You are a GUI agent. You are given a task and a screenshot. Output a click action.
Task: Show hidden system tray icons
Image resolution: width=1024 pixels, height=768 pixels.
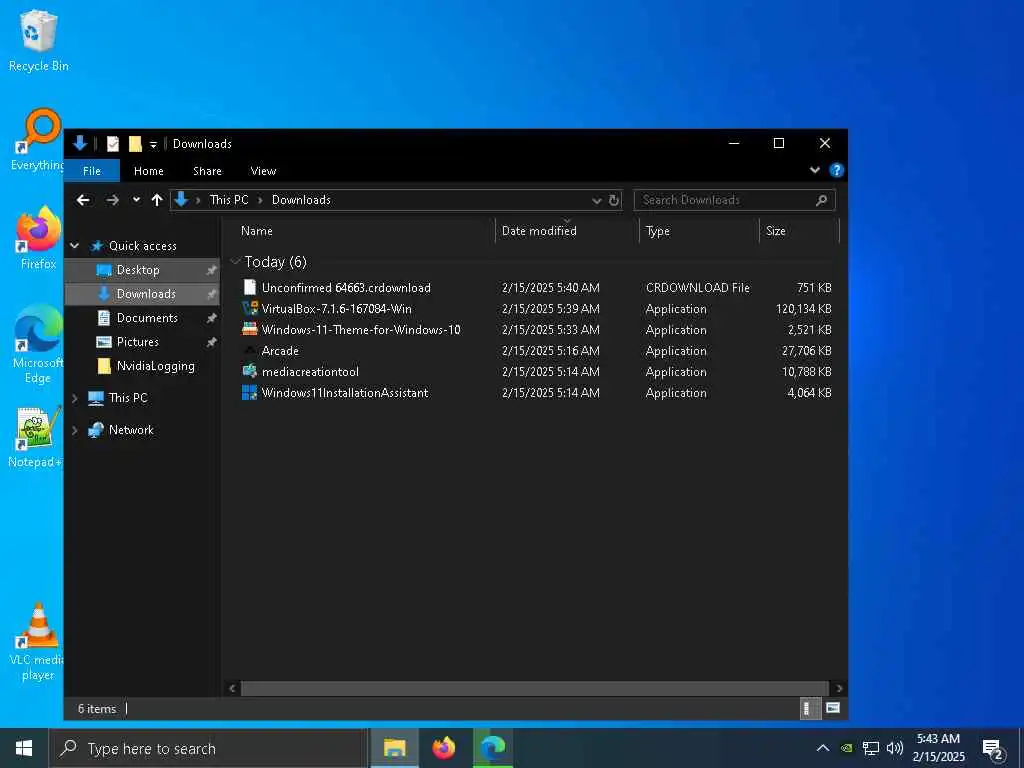click(823, 748)
